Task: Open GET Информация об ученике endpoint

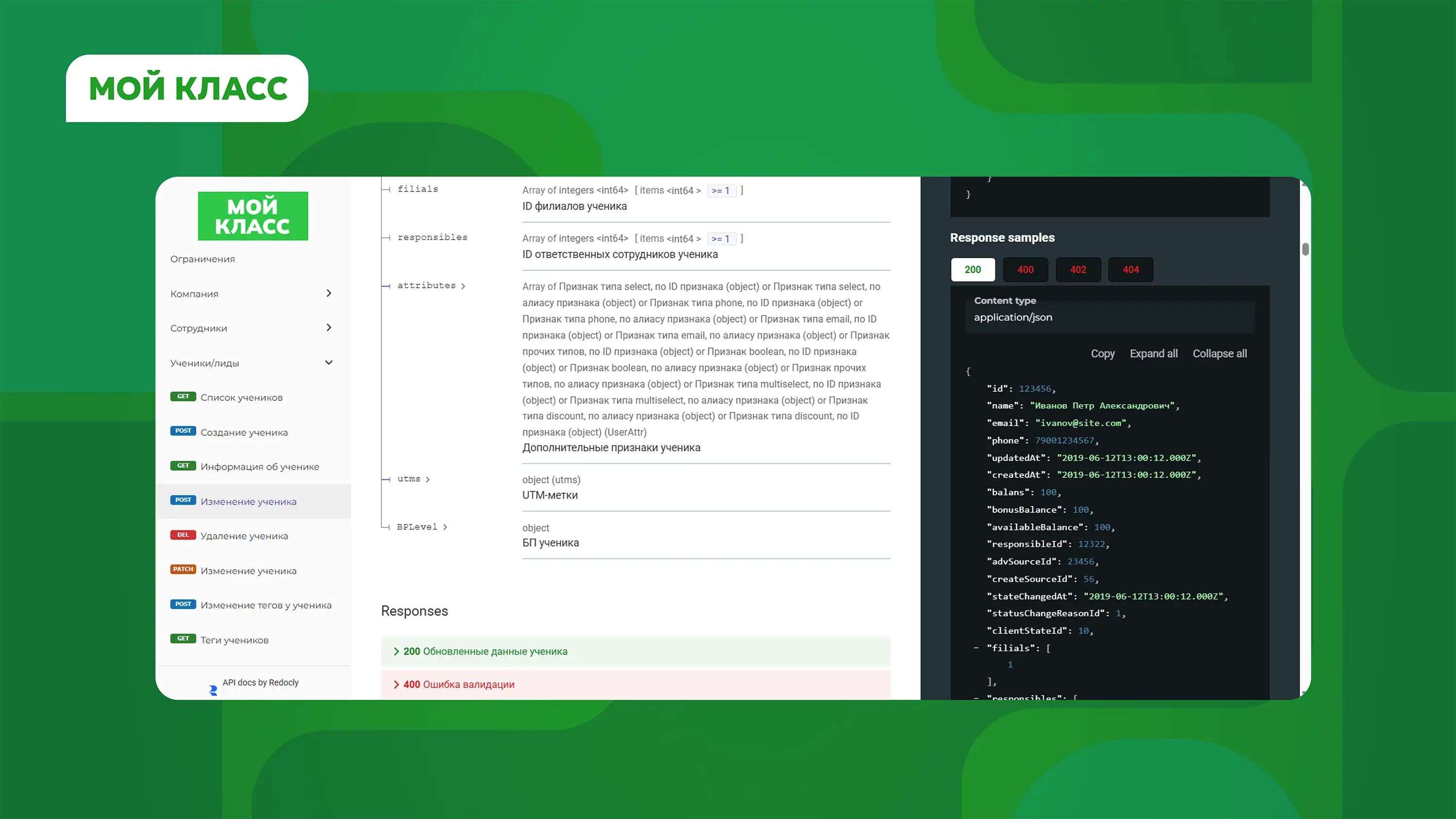Action: pos(260,467)
